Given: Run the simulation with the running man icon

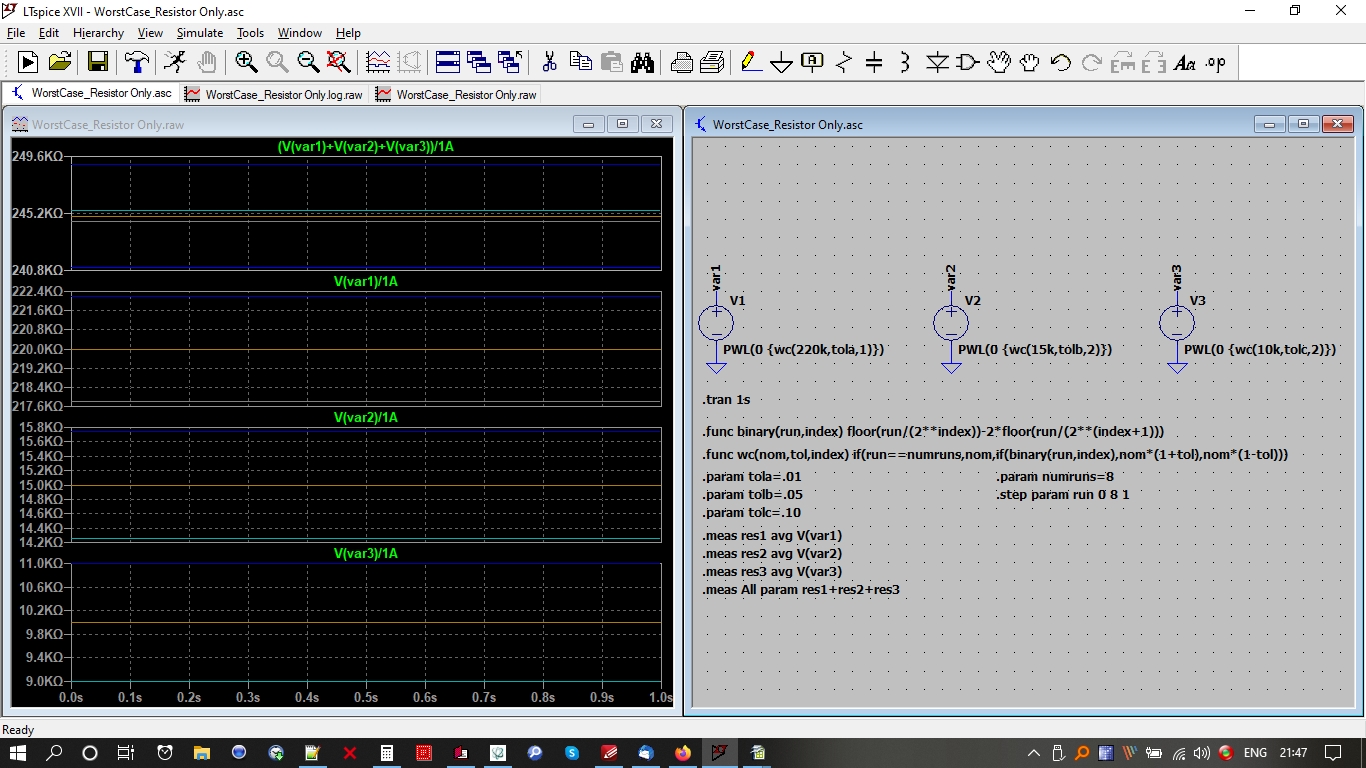Looking at the screenshot, I should tap(175, 63).
